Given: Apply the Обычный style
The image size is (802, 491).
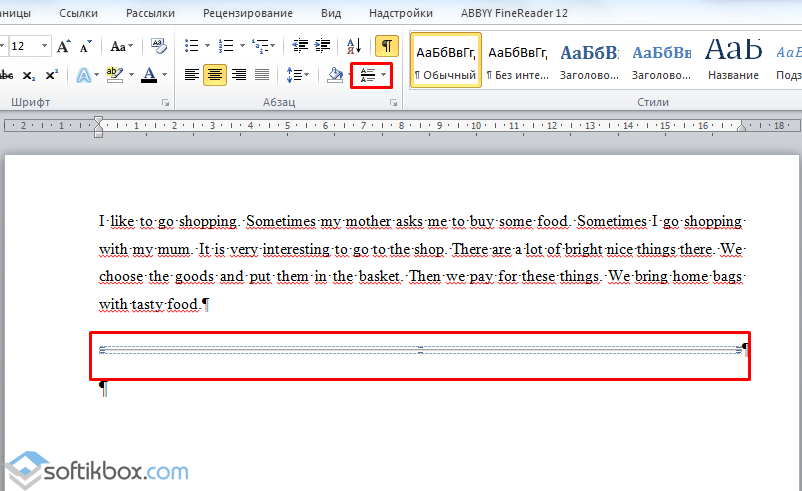Looking at the screenshot, I should pyautogui.click(x=445, y=60).
